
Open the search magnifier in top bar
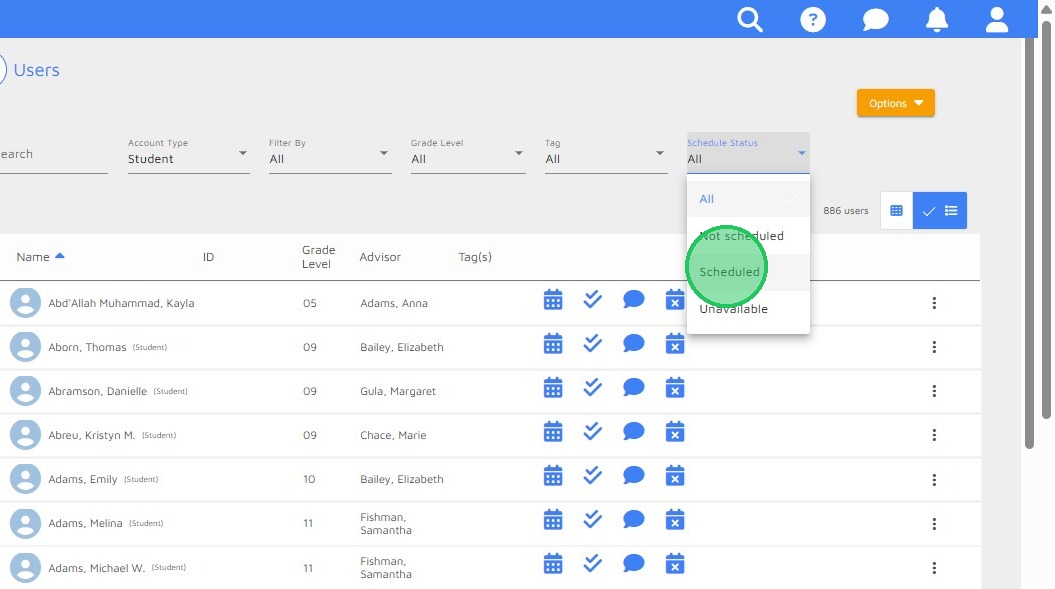[750, 20]
